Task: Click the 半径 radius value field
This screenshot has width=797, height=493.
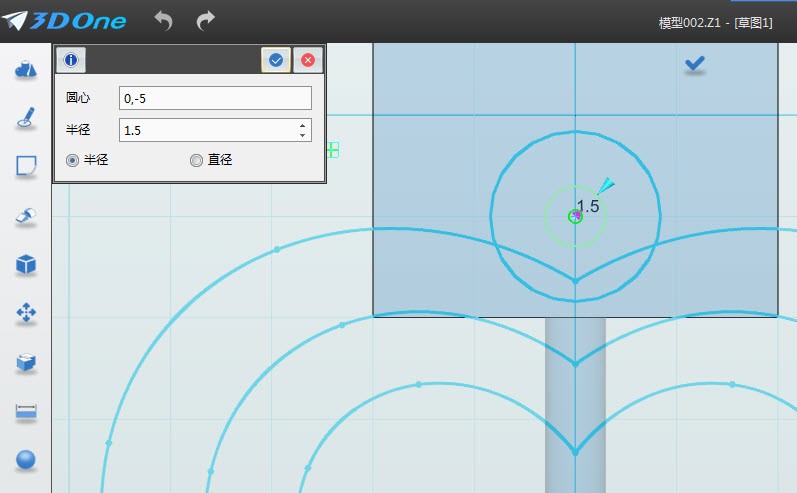Action: (x=205, y=130)
